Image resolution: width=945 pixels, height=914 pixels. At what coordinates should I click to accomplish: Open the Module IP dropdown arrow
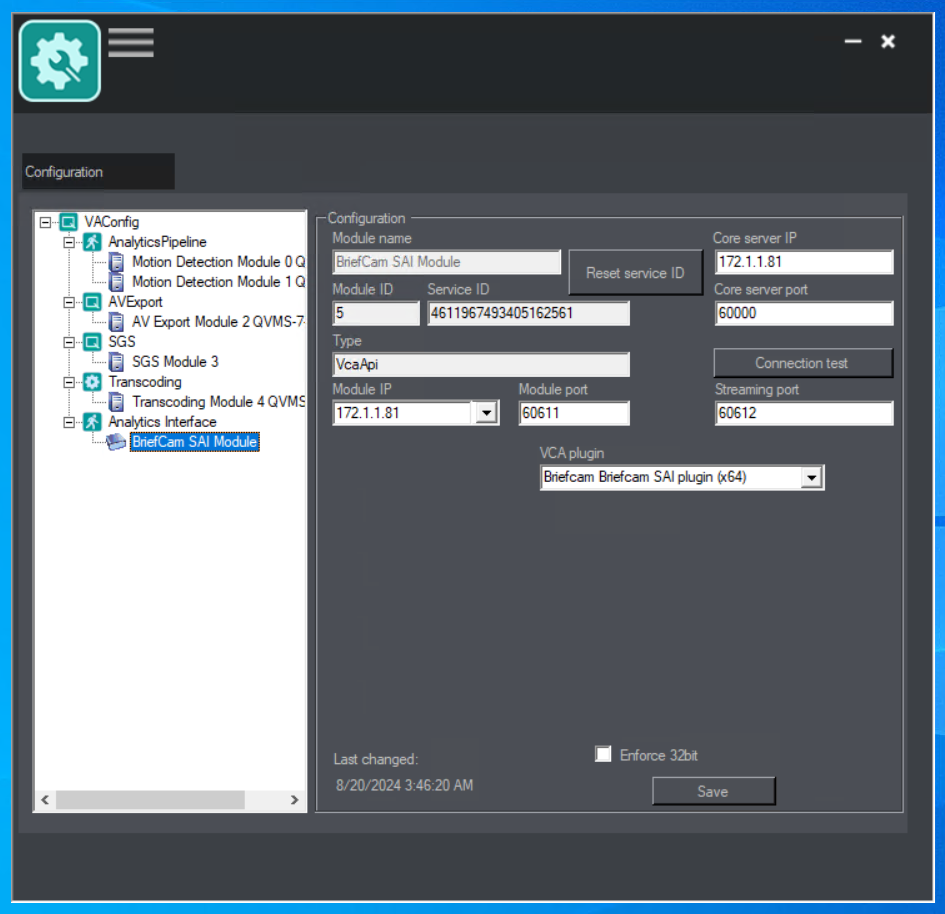tap(486, 413)
